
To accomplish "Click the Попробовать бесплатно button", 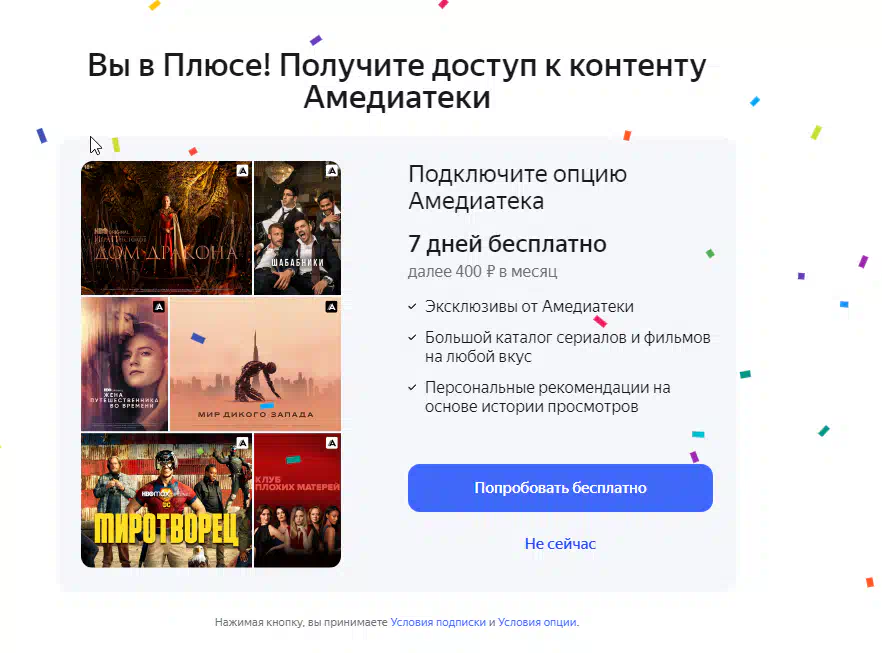I will (x=560, y=488).
